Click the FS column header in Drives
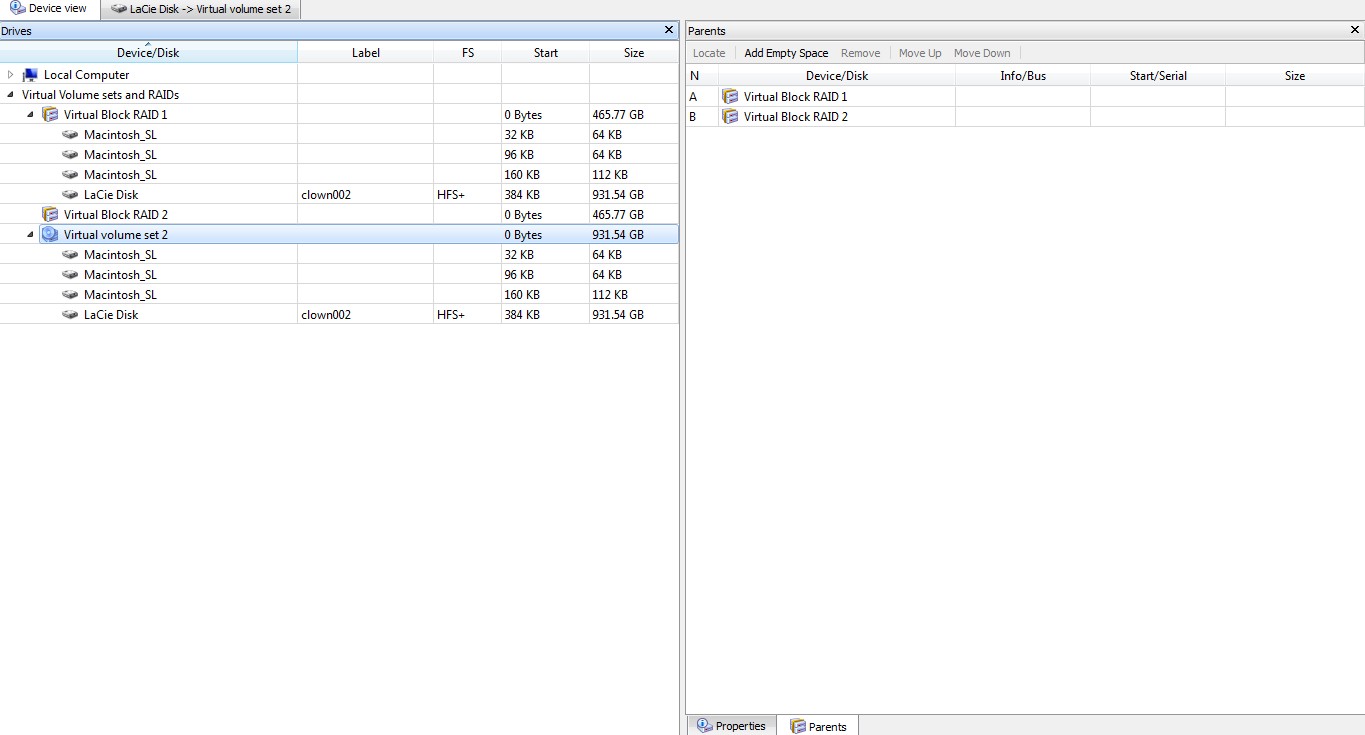The width and height of the screenshot is (1365, 735). pyautogui.click(x=468, y=53)
